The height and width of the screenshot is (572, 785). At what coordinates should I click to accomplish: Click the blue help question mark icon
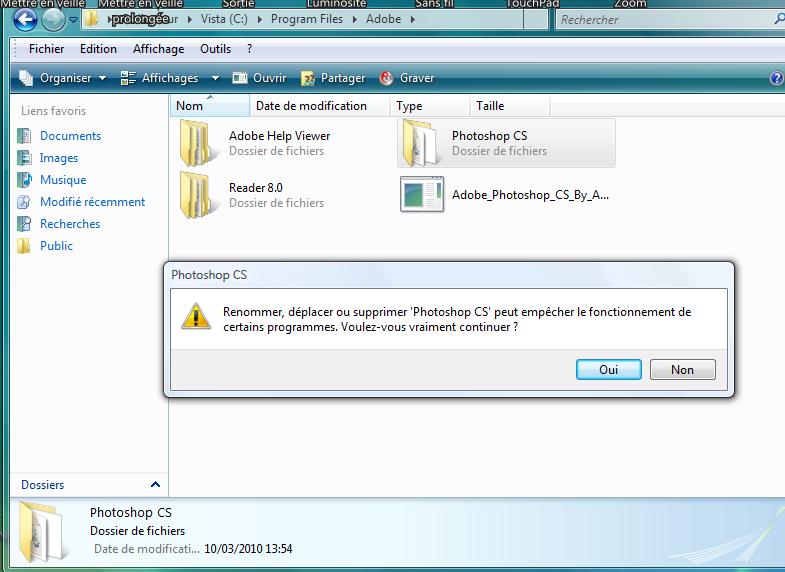(776, 78)
